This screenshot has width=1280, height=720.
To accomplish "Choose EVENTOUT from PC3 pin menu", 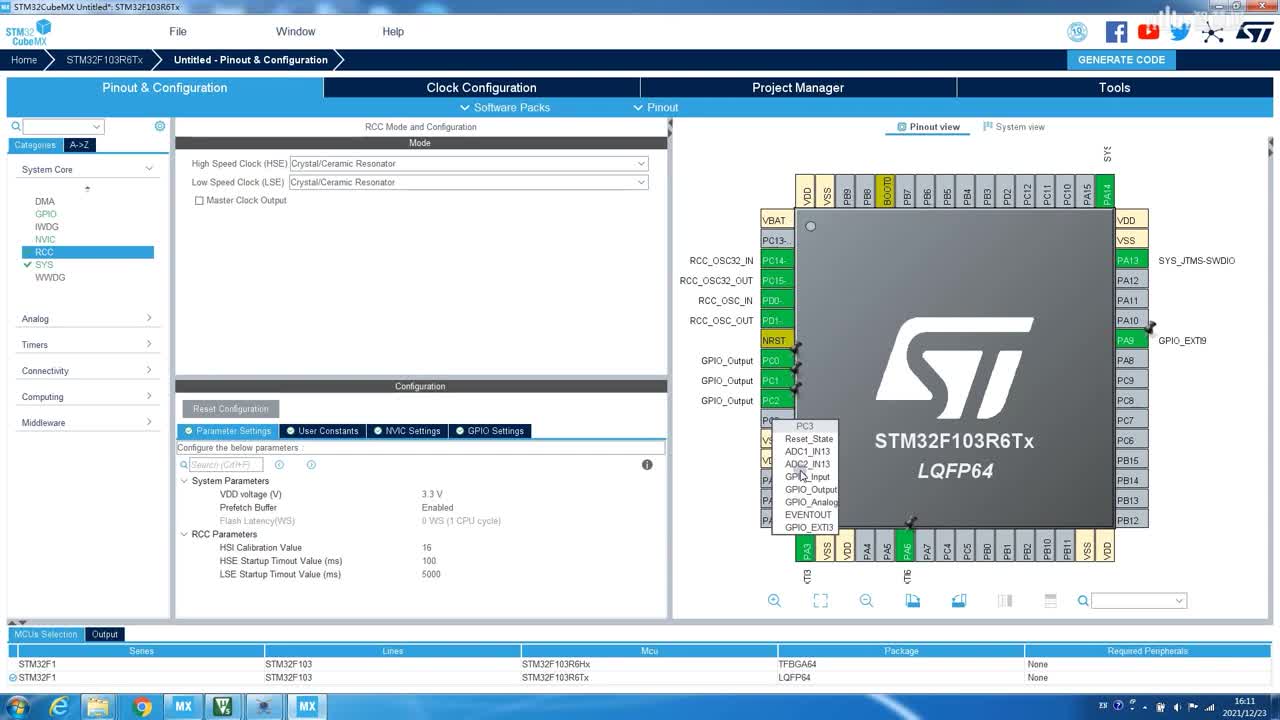I will click(808, 515).
